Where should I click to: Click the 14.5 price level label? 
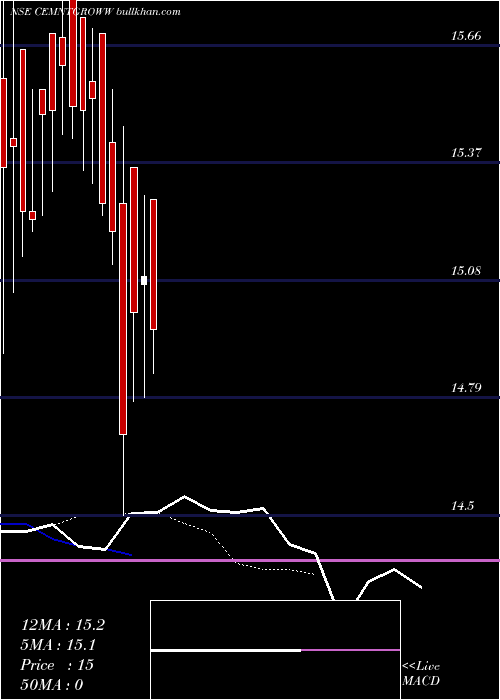pyautogui.click(x=462, y=506)
